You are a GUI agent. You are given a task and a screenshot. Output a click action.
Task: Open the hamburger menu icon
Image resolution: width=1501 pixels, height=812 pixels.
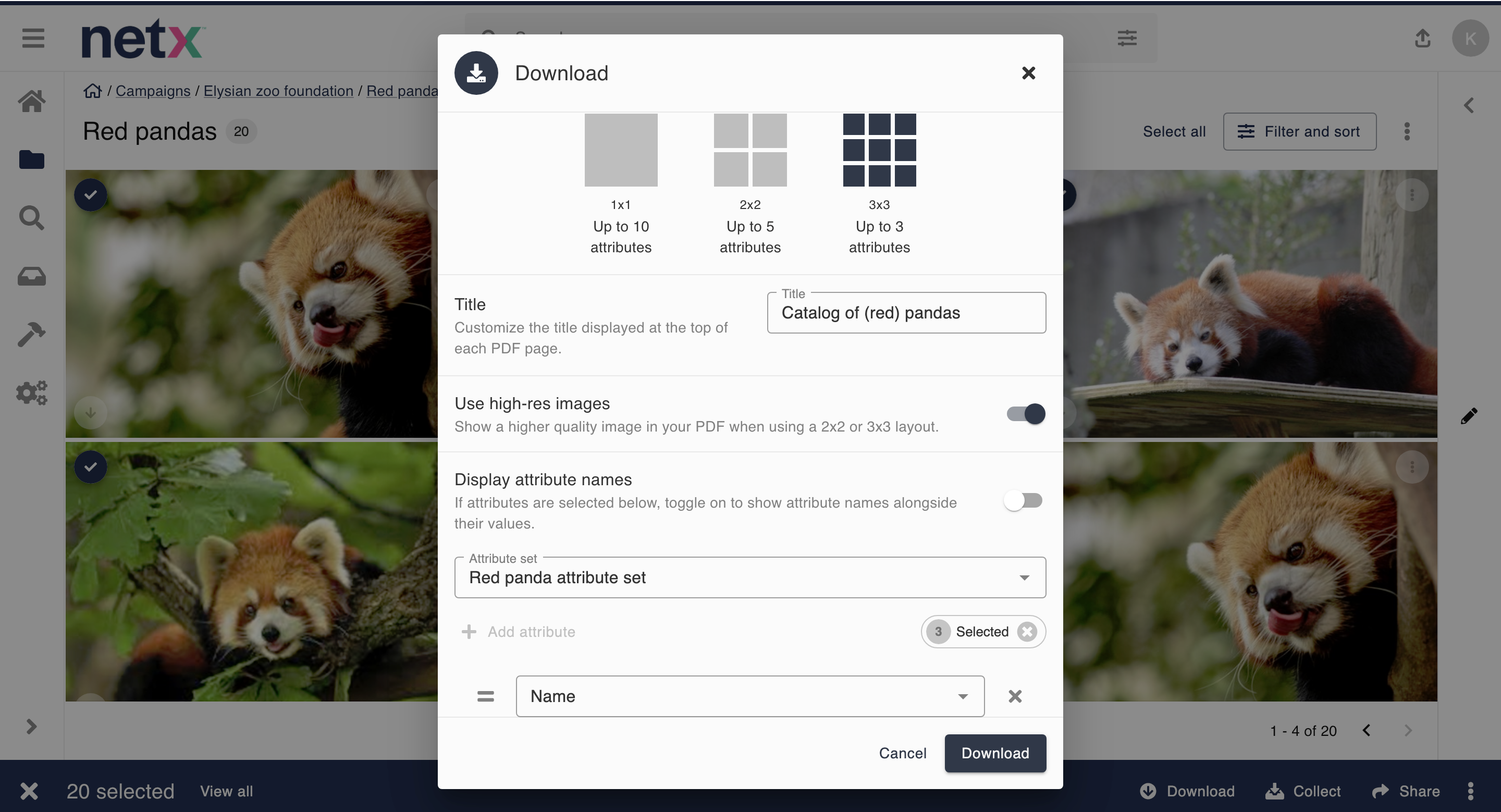pyautogui.click(x=33, y=39)
